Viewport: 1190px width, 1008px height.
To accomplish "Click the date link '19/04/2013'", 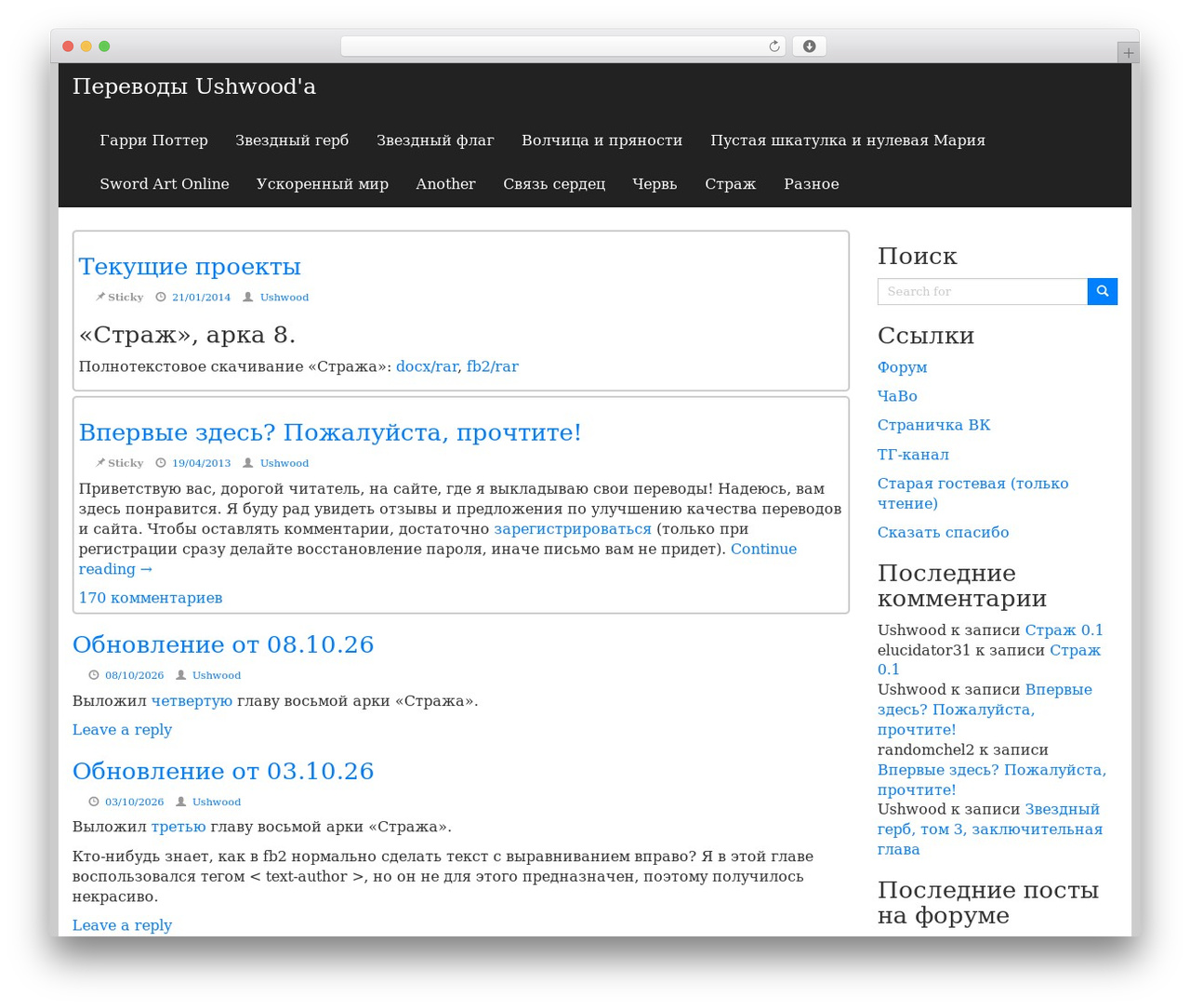I will click(201, 463).
